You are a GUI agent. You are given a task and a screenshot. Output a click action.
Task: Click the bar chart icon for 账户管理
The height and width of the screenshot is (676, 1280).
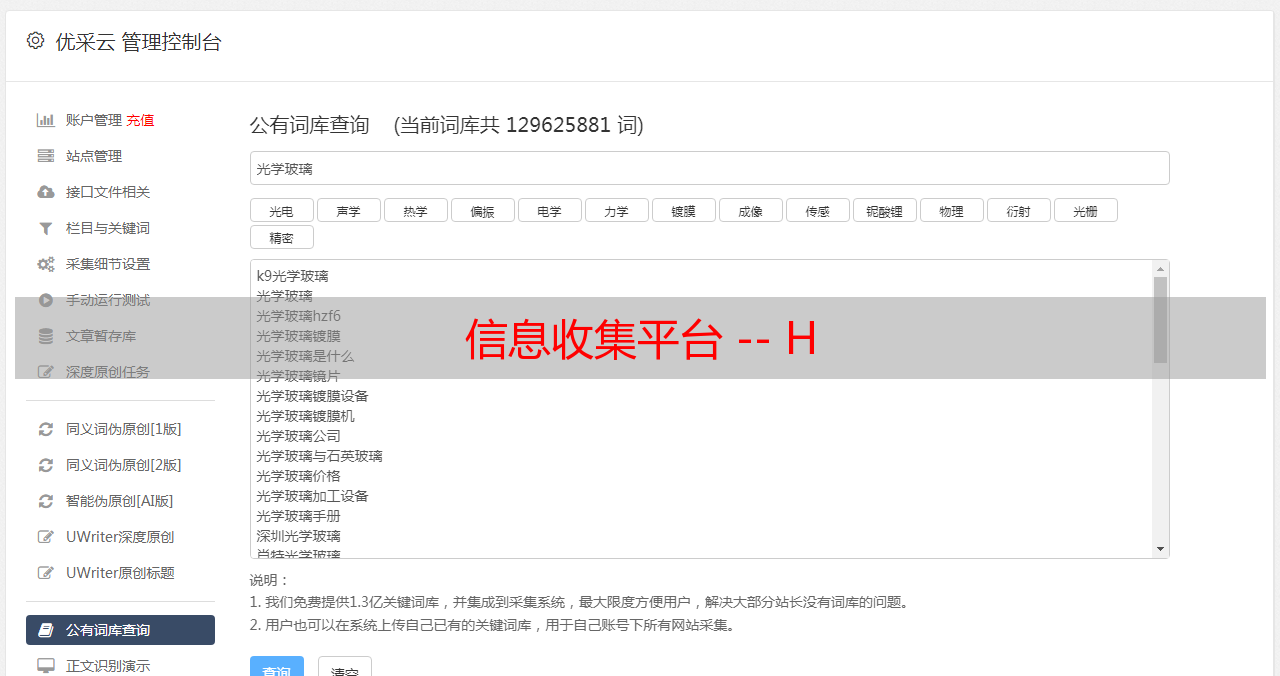46,120
